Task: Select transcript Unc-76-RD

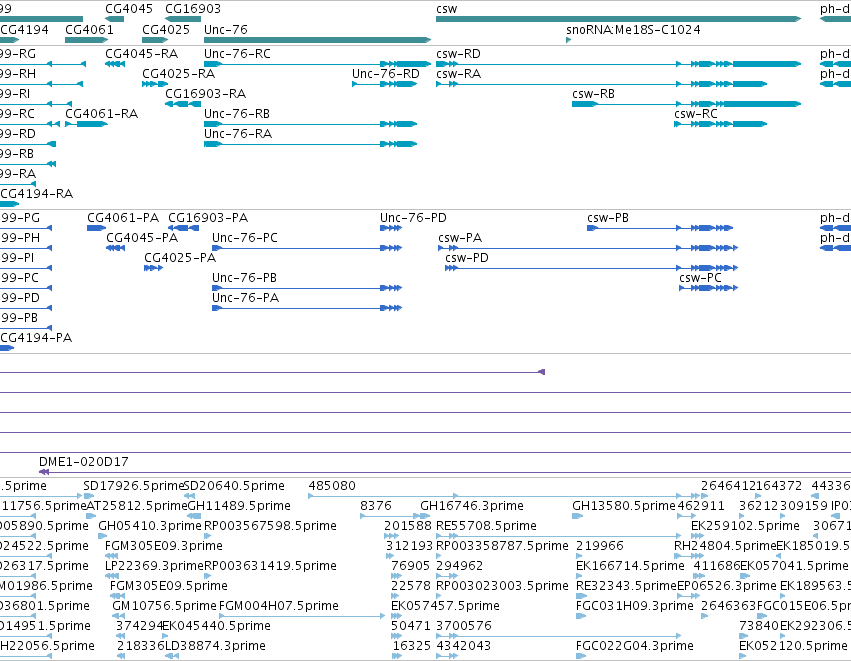Action: point(385,84)
